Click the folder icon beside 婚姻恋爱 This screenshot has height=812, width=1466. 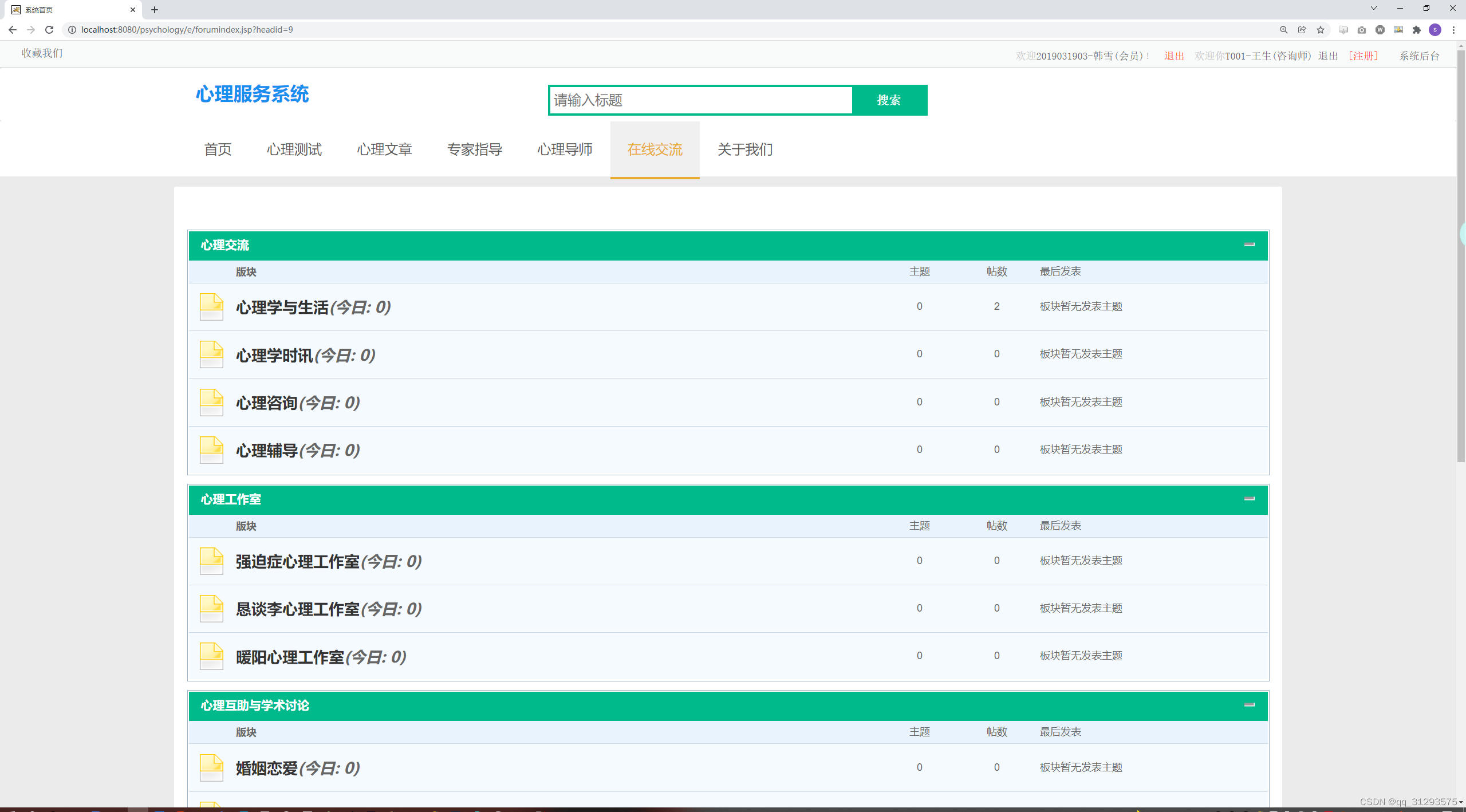click(211, 767)
